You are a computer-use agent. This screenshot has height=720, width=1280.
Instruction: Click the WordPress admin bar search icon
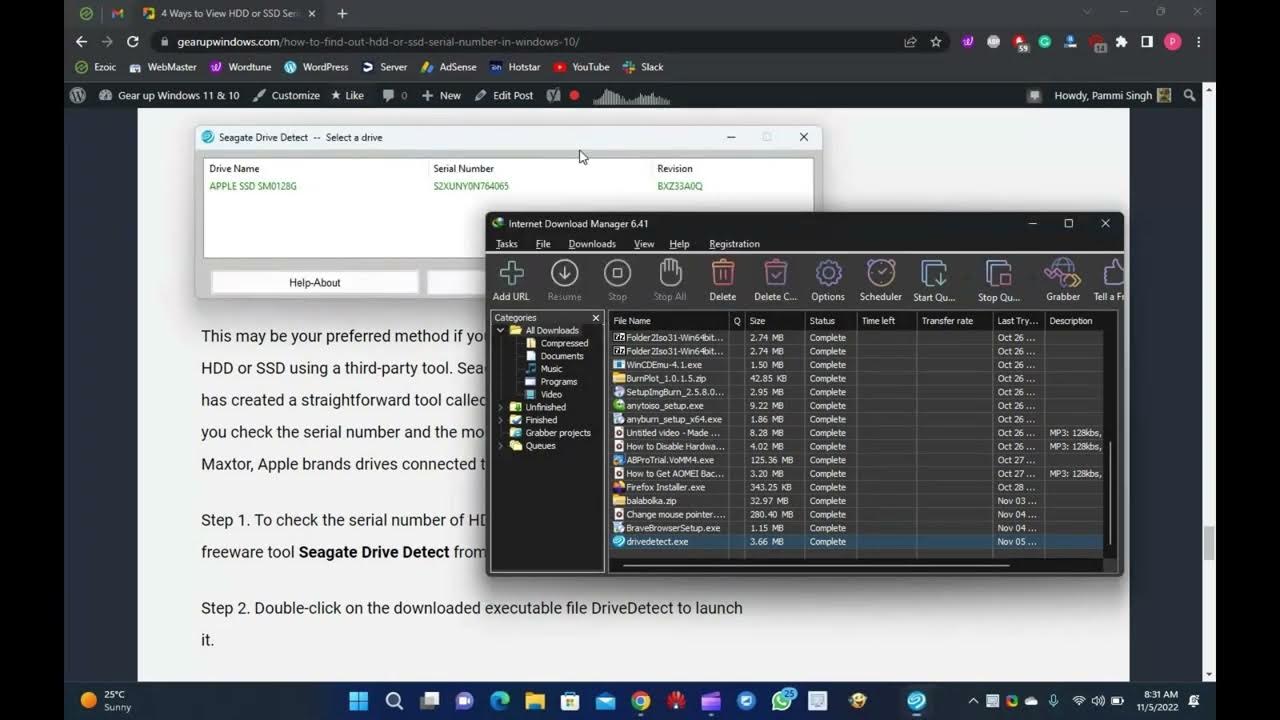click(1189, 95)
